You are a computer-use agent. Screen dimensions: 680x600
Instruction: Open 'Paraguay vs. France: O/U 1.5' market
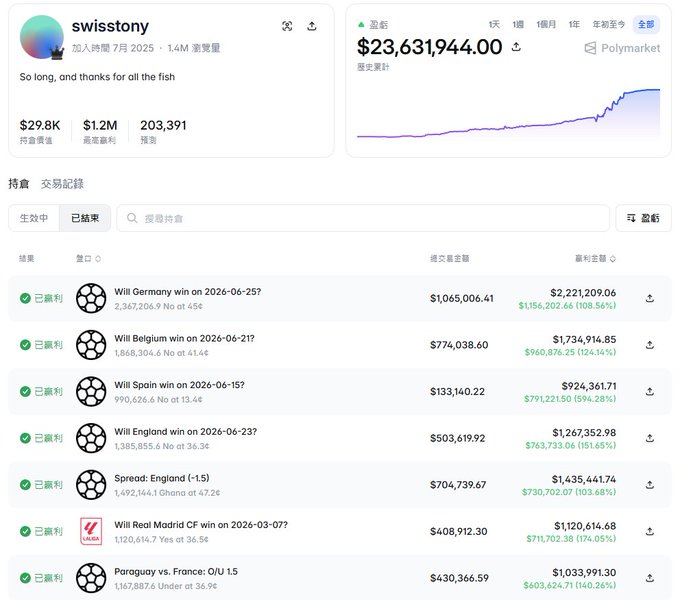point(176,571)
